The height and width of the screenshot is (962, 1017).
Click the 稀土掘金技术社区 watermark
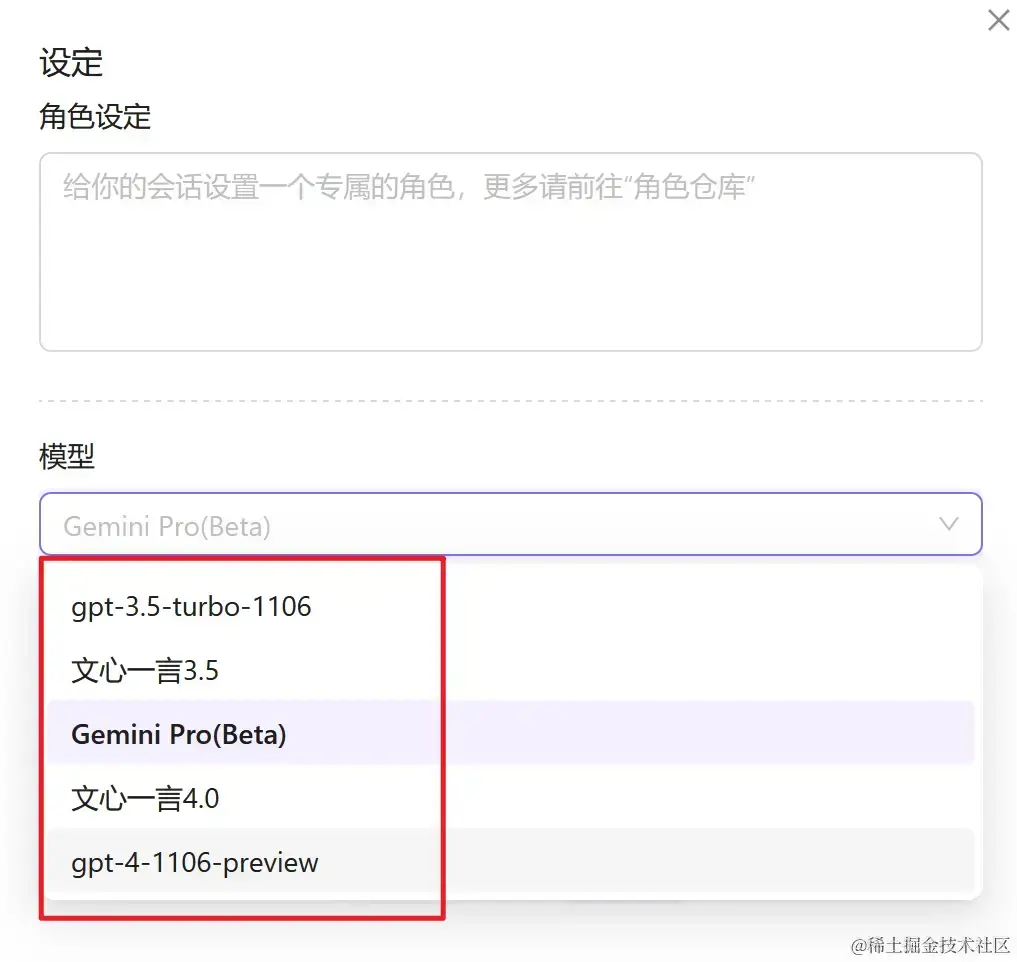(930, 945)
